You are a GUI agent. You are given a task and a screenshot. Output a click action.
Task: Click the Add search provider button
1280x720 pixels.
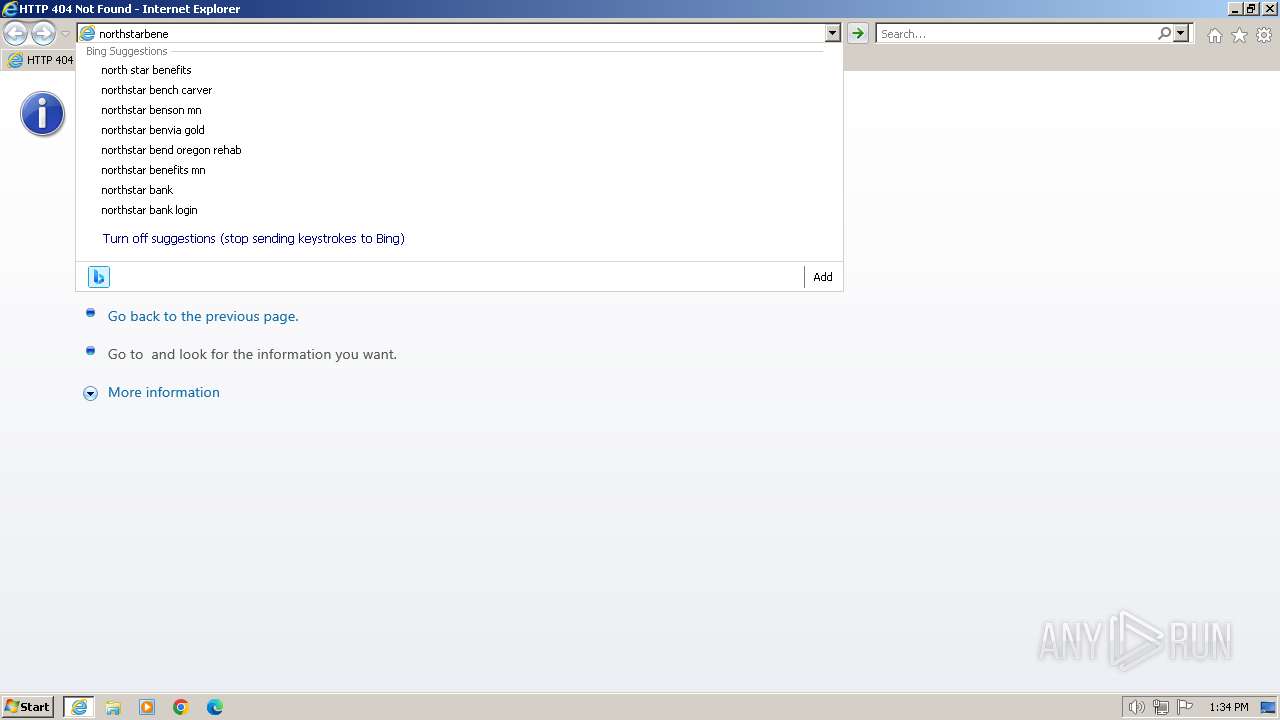coord(823,277)
